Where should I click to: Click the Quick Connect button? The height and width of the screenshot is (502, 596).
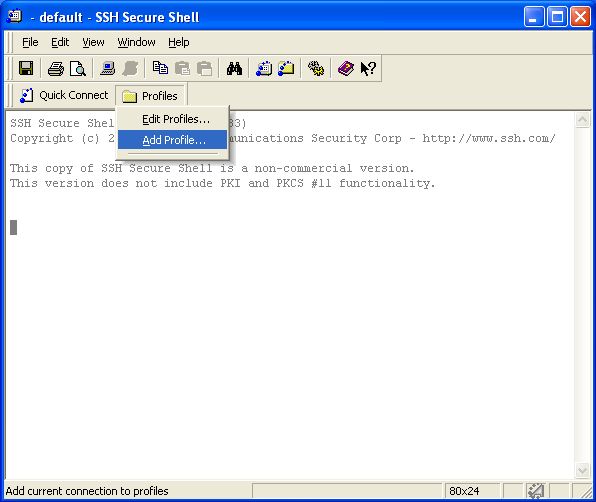(x=64, y=95)
